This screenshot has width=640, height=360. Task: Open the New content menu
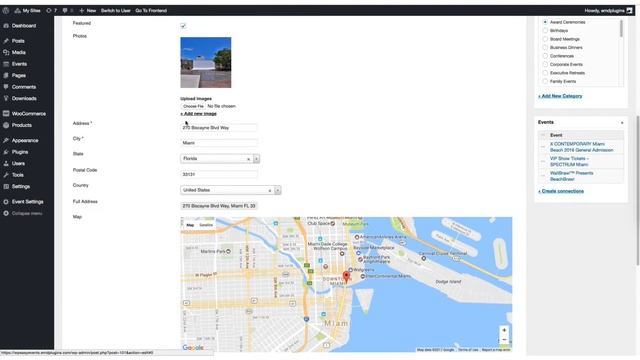pyautogui.click(x=87, y=11)
